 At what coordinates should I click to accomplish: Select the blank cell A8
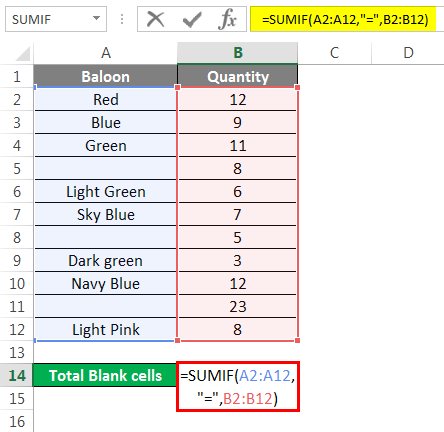point(105,237)
